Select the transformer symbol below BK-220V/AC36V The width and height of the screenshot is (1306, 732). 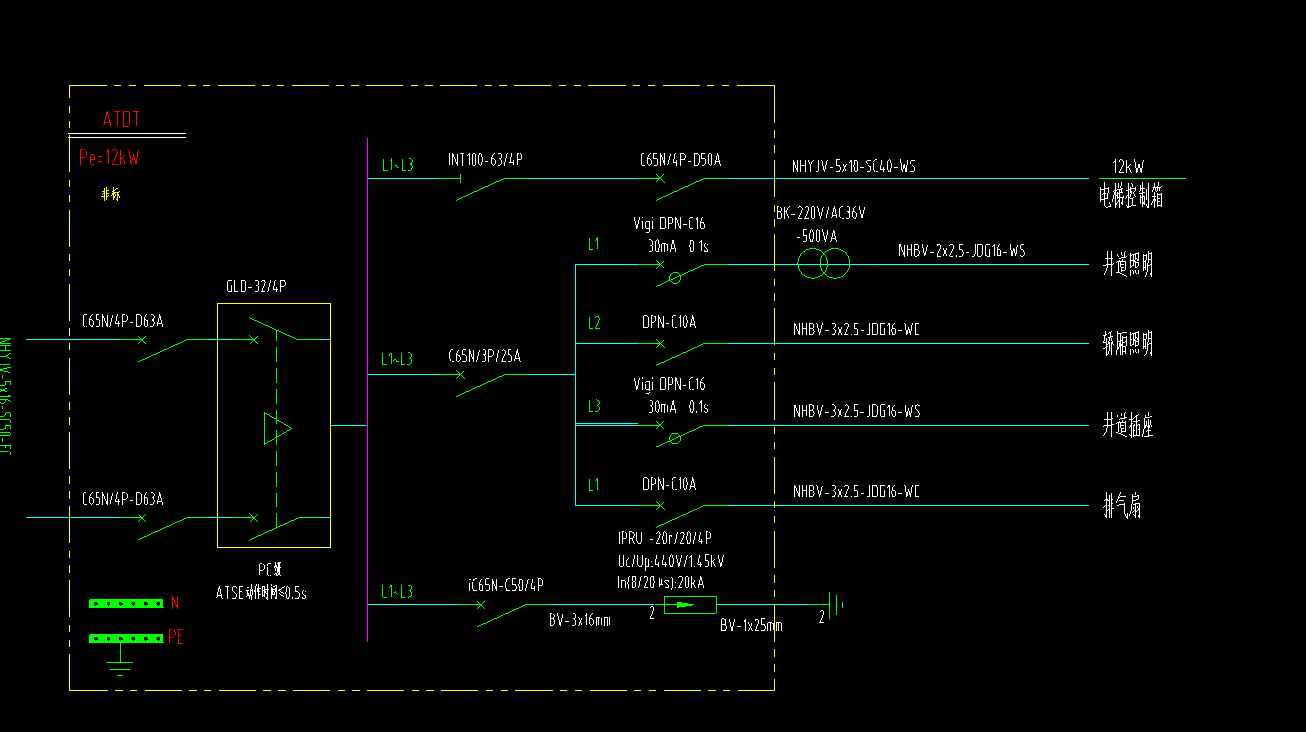823,264
